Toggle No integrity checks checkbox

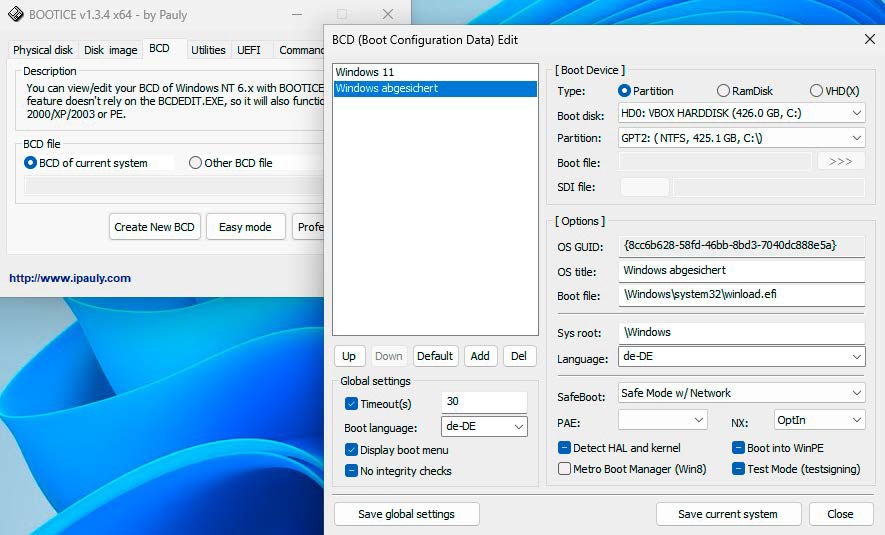(x=351, y=471)
